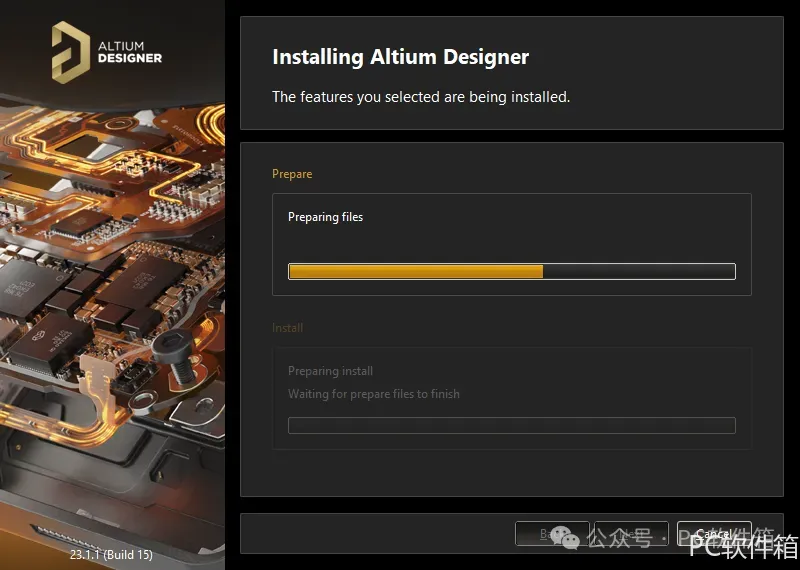
Task: Click the Back button
Action: point(552,534)
